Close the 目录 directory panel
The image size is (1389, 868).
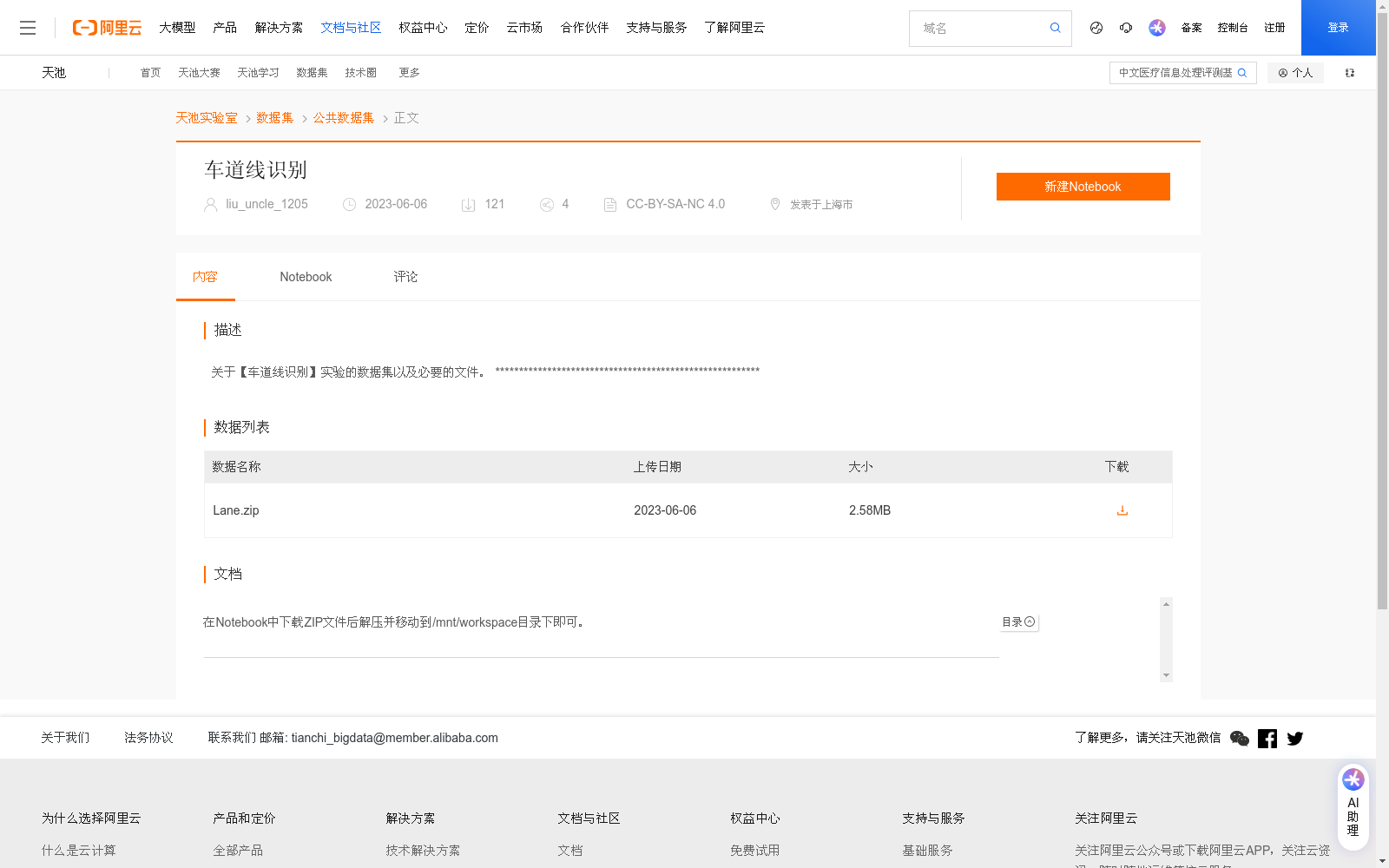click(x=1030, y=621)
